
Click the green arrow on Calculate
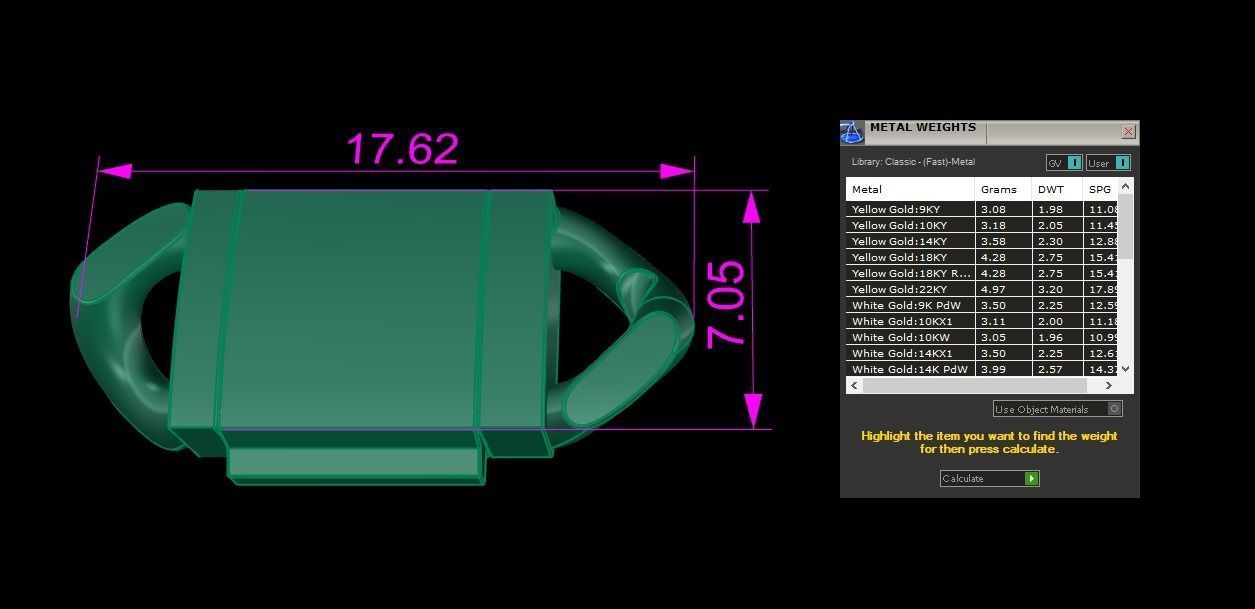coord(1032,478)
